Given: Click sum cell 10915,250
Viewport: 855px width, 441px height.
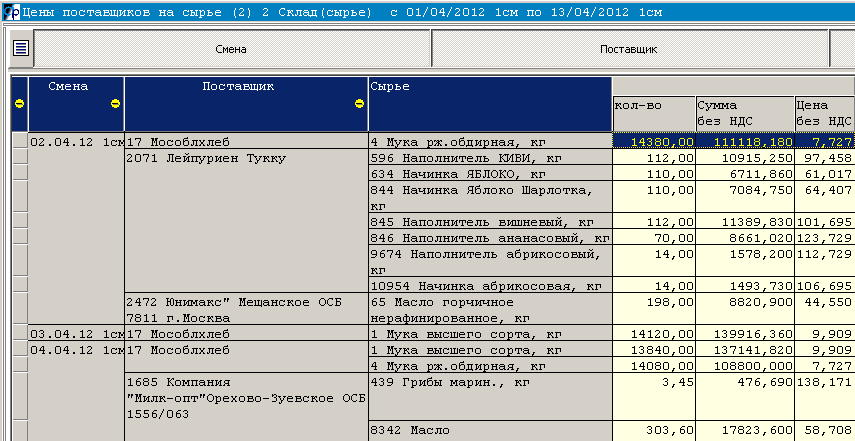Looking at the screenshot, I should coord(745,158).
